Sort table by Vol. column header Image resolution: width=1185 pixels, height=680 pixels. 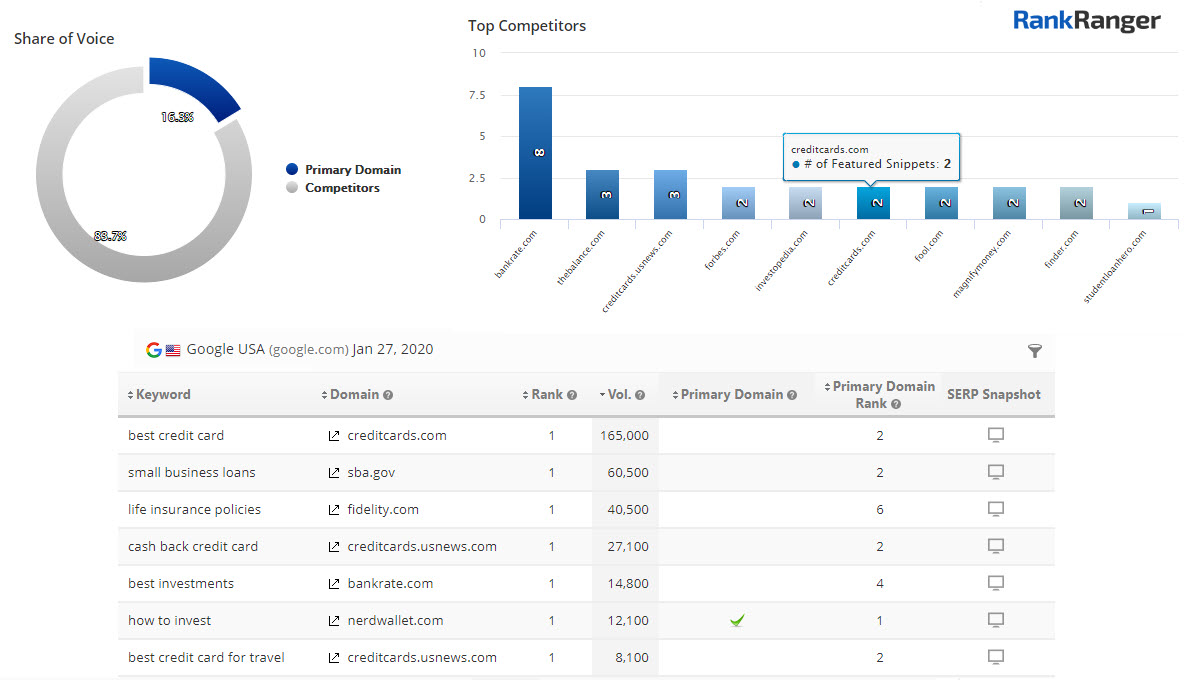tap(619, 395)
